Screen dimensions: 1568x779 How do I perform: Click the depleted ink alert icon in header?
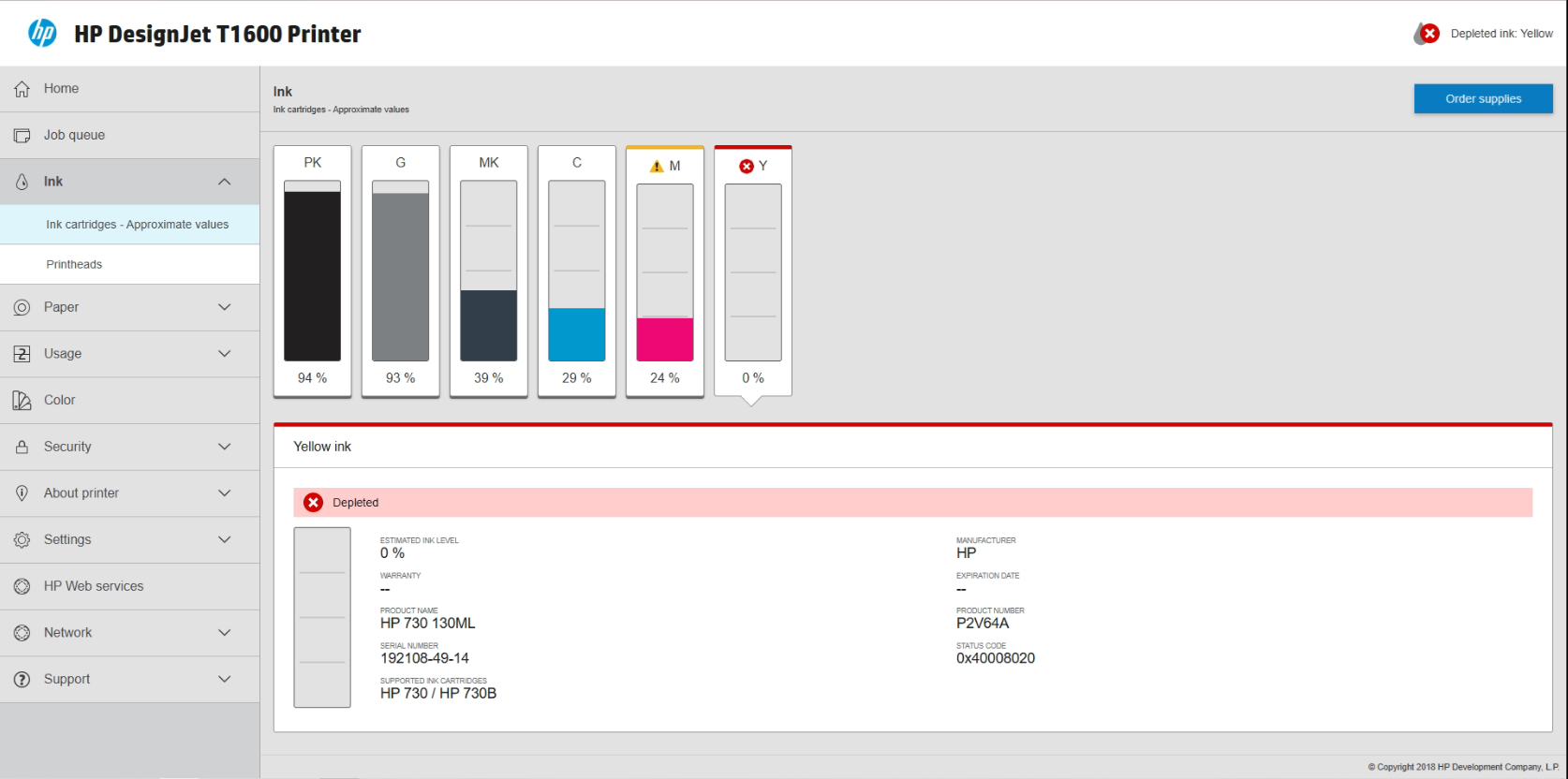(x=1427, y=34)
